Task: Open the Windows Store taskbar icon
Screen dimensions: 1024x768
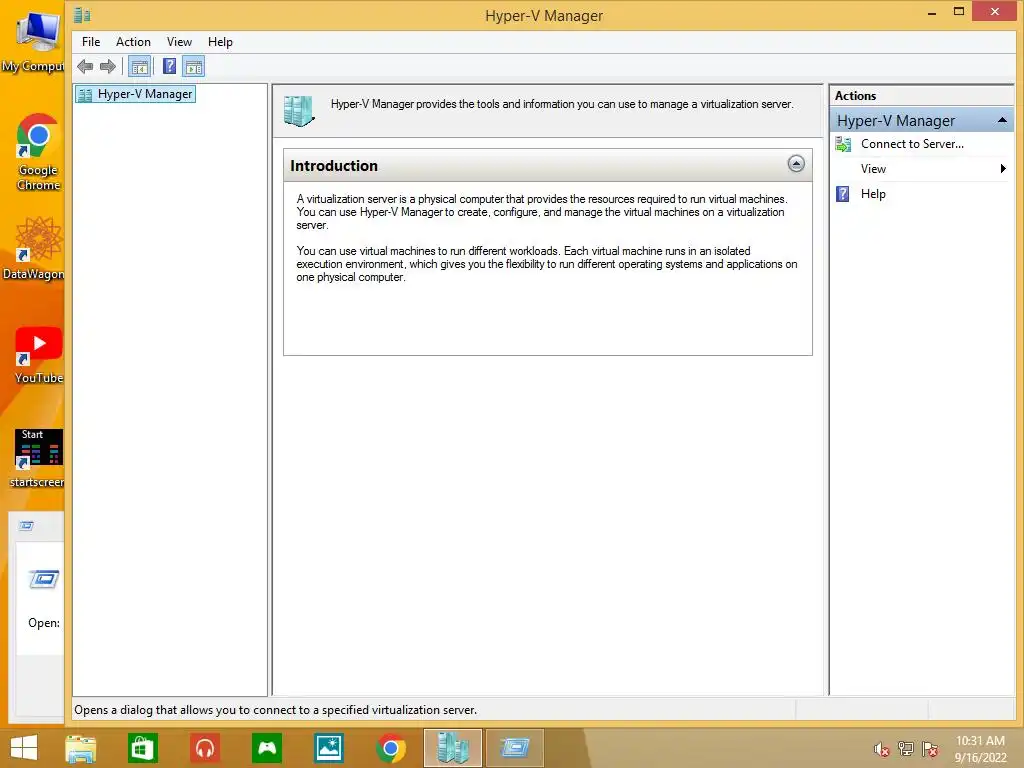Action: (x=142, y=748)
